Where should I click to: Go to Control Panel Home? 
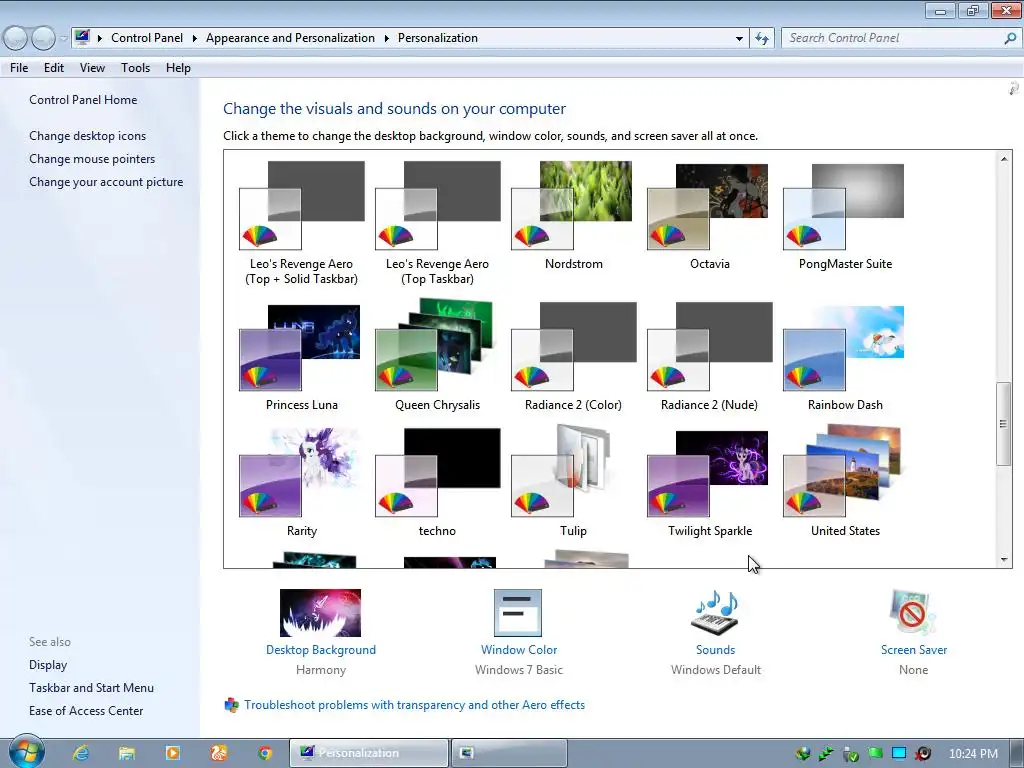pos(83,100)
